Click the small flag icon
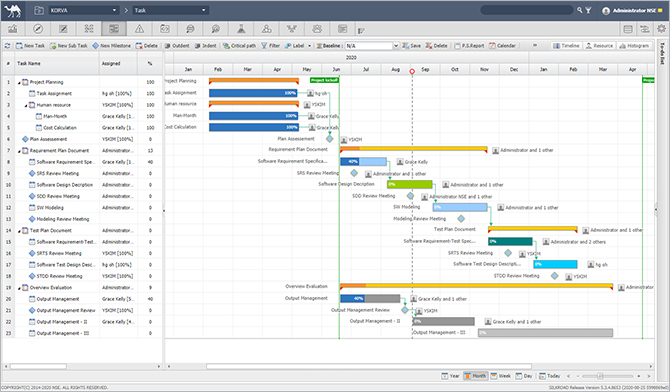This screenshot has height=392, width=670. tap(361, 30)
